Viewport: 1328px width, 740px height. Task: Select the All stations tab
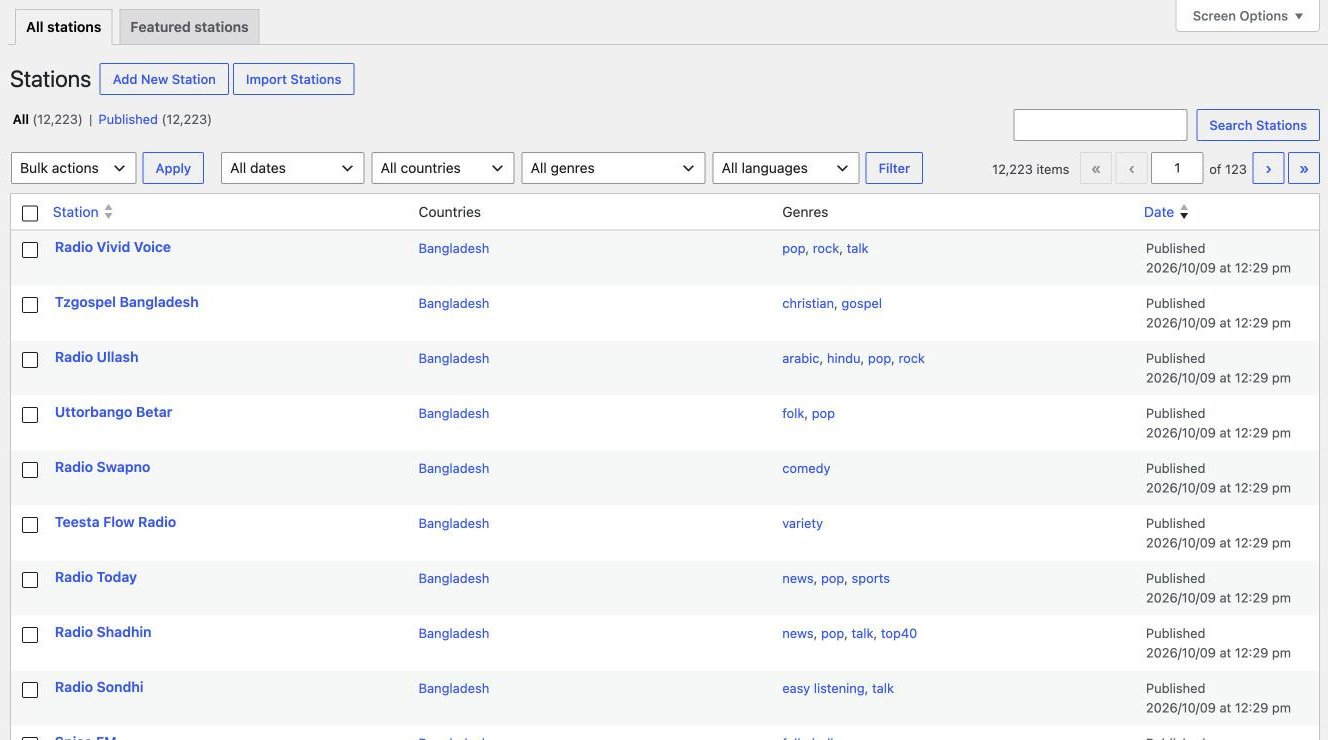pyautogui.click(x=64, y=27)
